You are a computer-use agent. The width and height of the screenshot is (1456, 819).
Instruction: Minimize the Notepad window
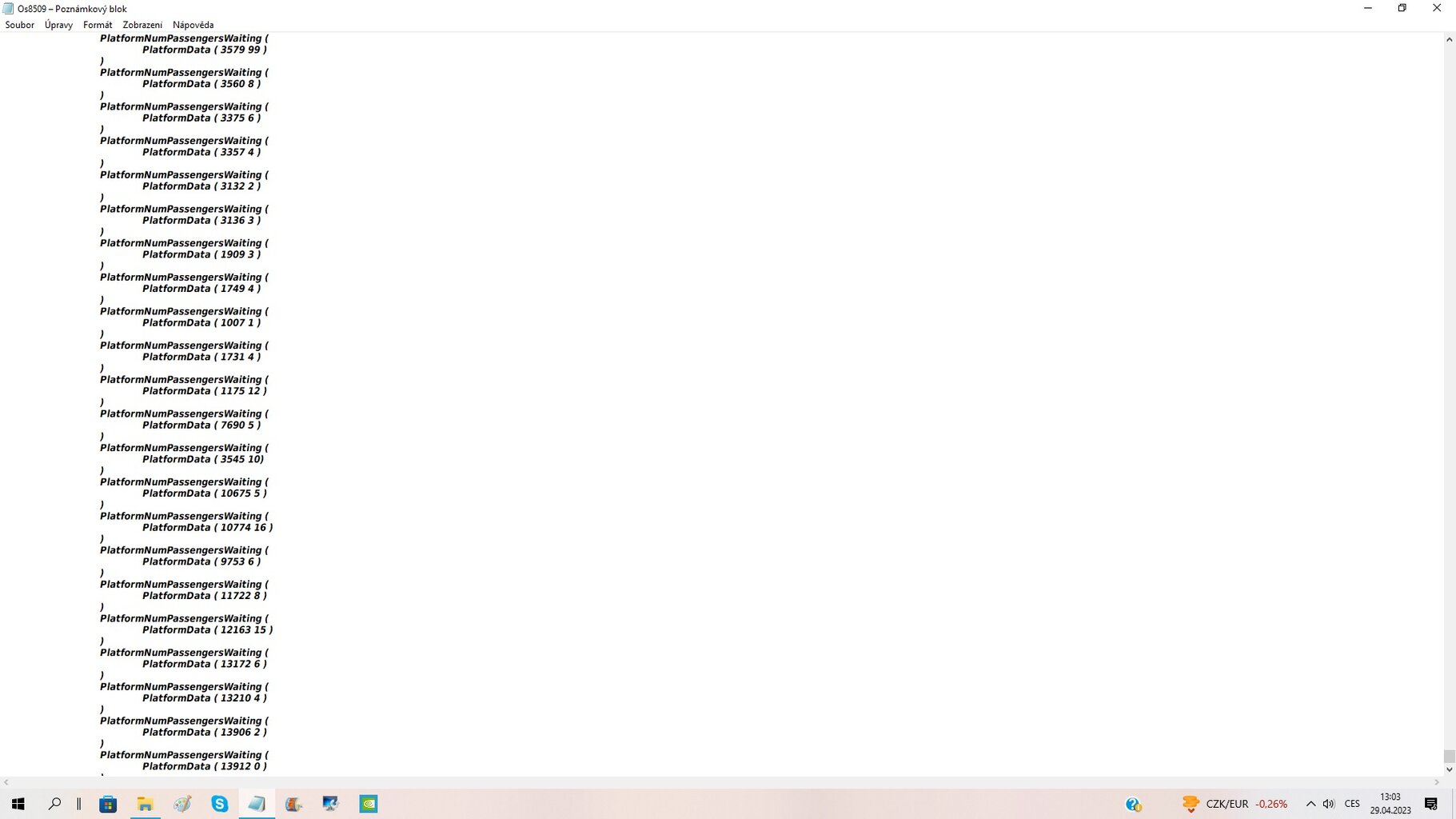pos(1367,8)
